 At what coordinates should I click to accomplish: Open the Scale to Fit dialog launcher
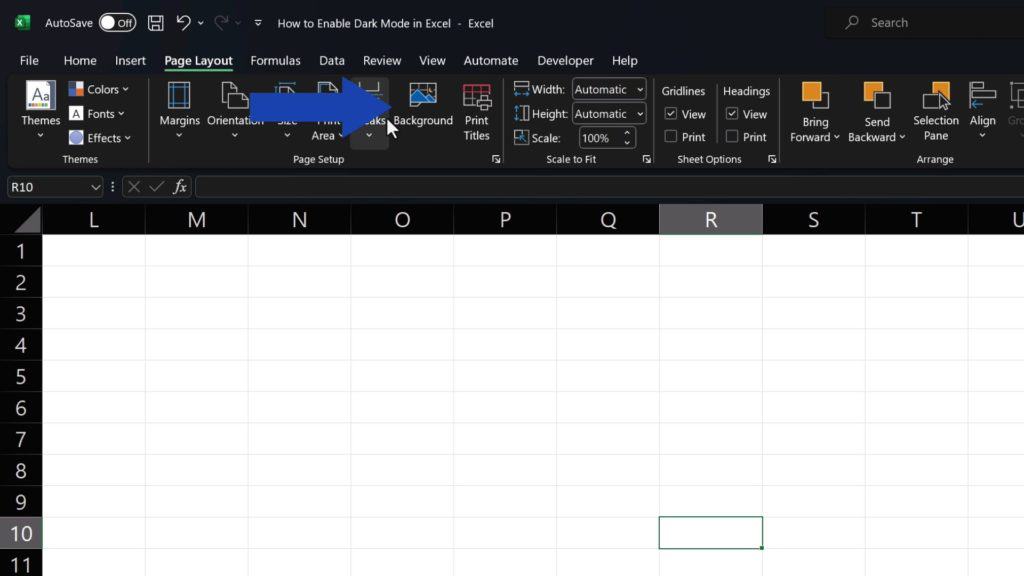pos(647,159)
